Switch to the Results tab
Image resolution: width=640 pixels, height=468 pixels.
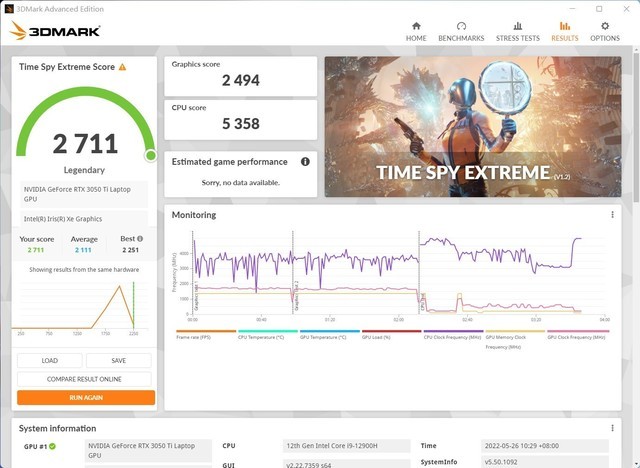564,30
